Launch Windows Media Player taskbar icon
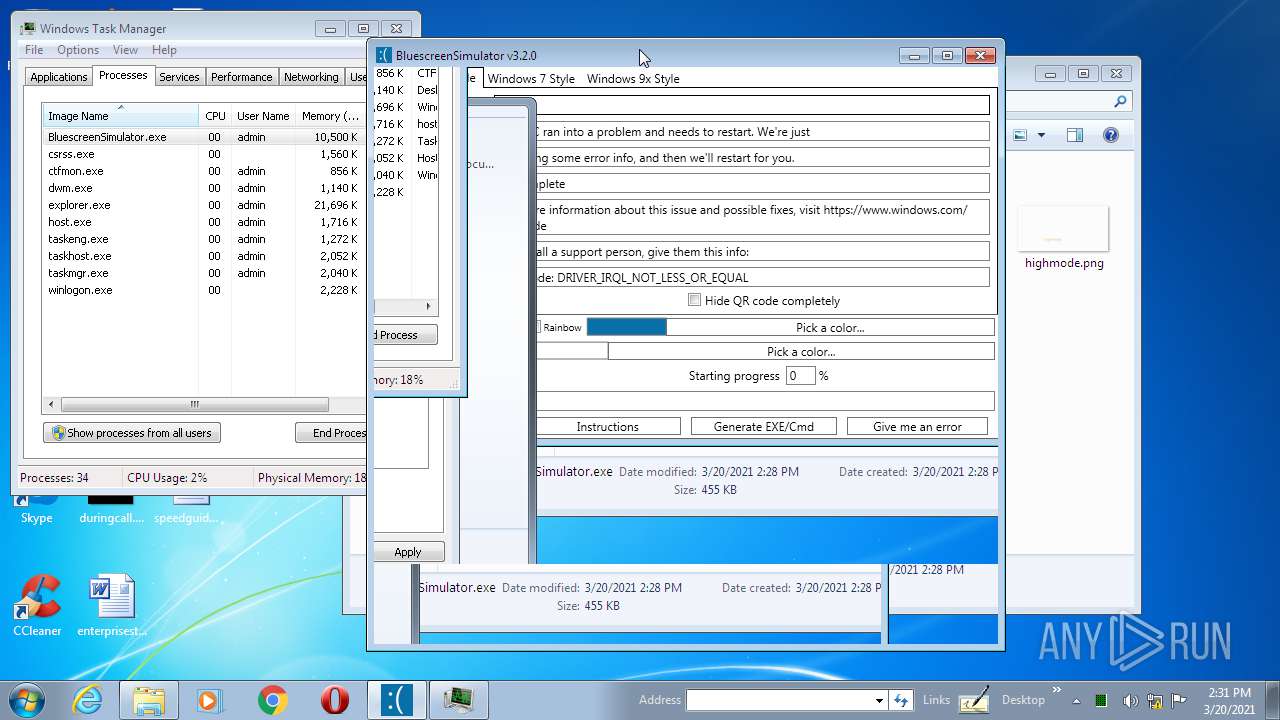The width and height of the screenshot is (1280, 720). pyautogui.click(x=210, y=700)
